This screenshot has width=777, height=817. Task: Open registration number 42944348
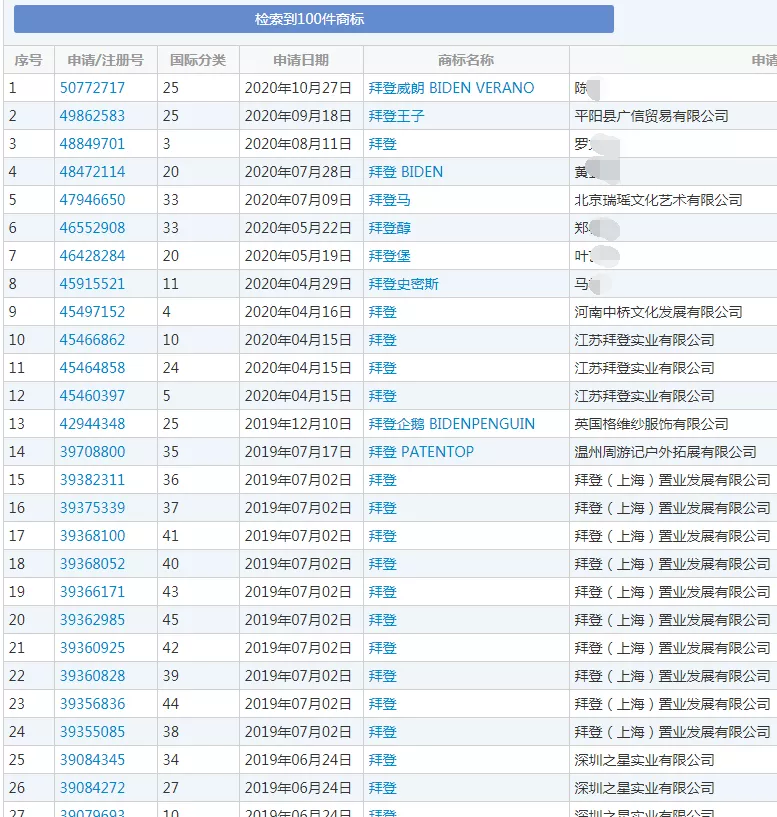92,424
